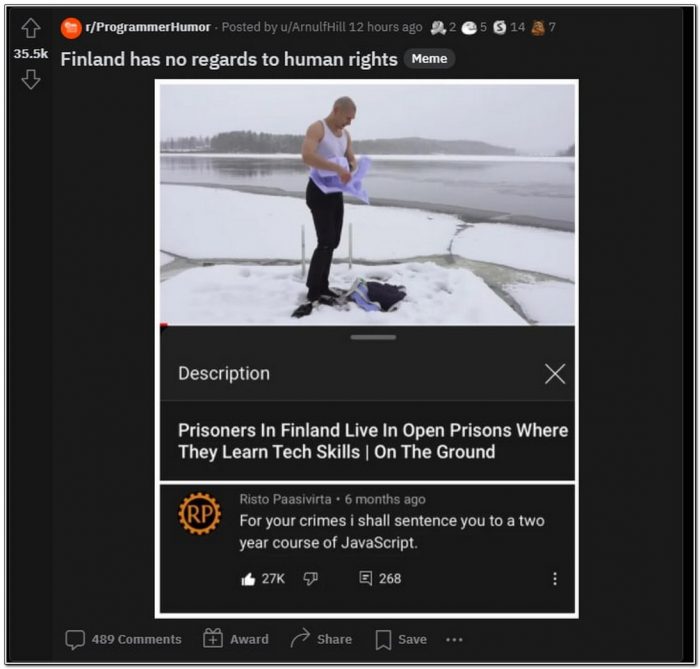Click the red video progress marker

coord(163,326)
